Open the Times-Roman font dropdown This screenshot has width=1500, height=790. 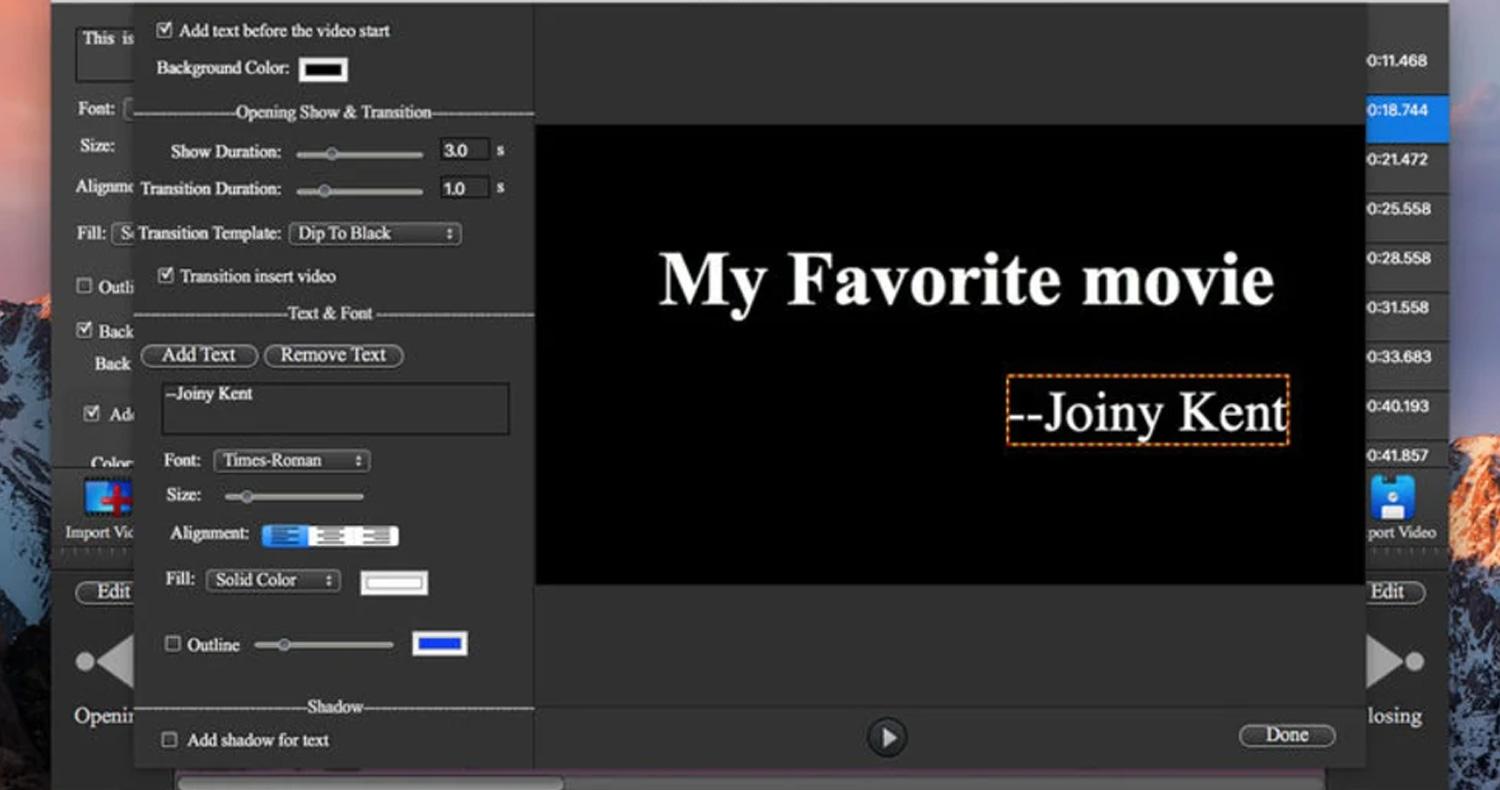pyautogui.click(x=292, y=461)
